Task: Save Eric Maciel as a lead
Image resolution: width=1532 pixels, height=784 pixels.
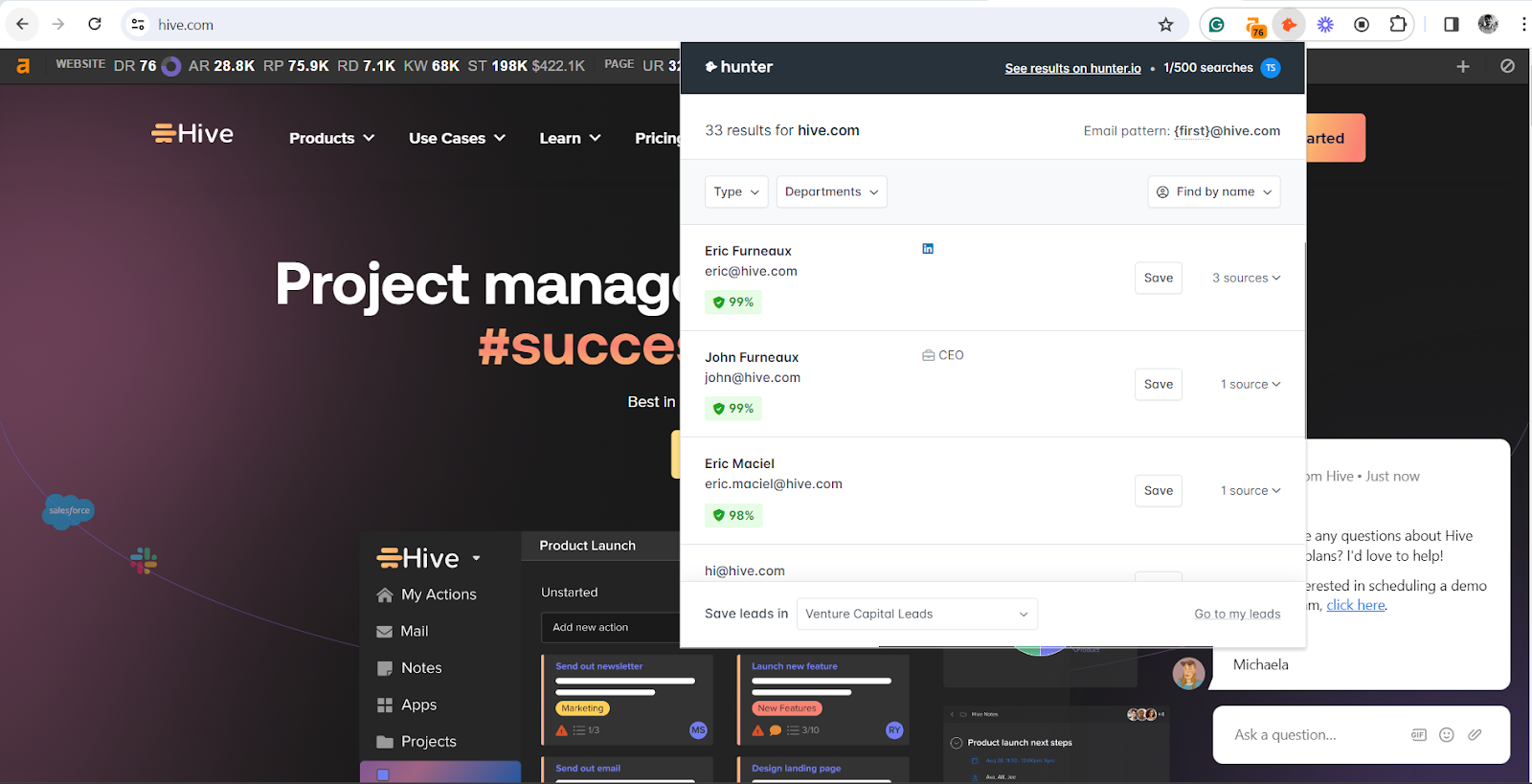Action: click(x=1159, y=490)
